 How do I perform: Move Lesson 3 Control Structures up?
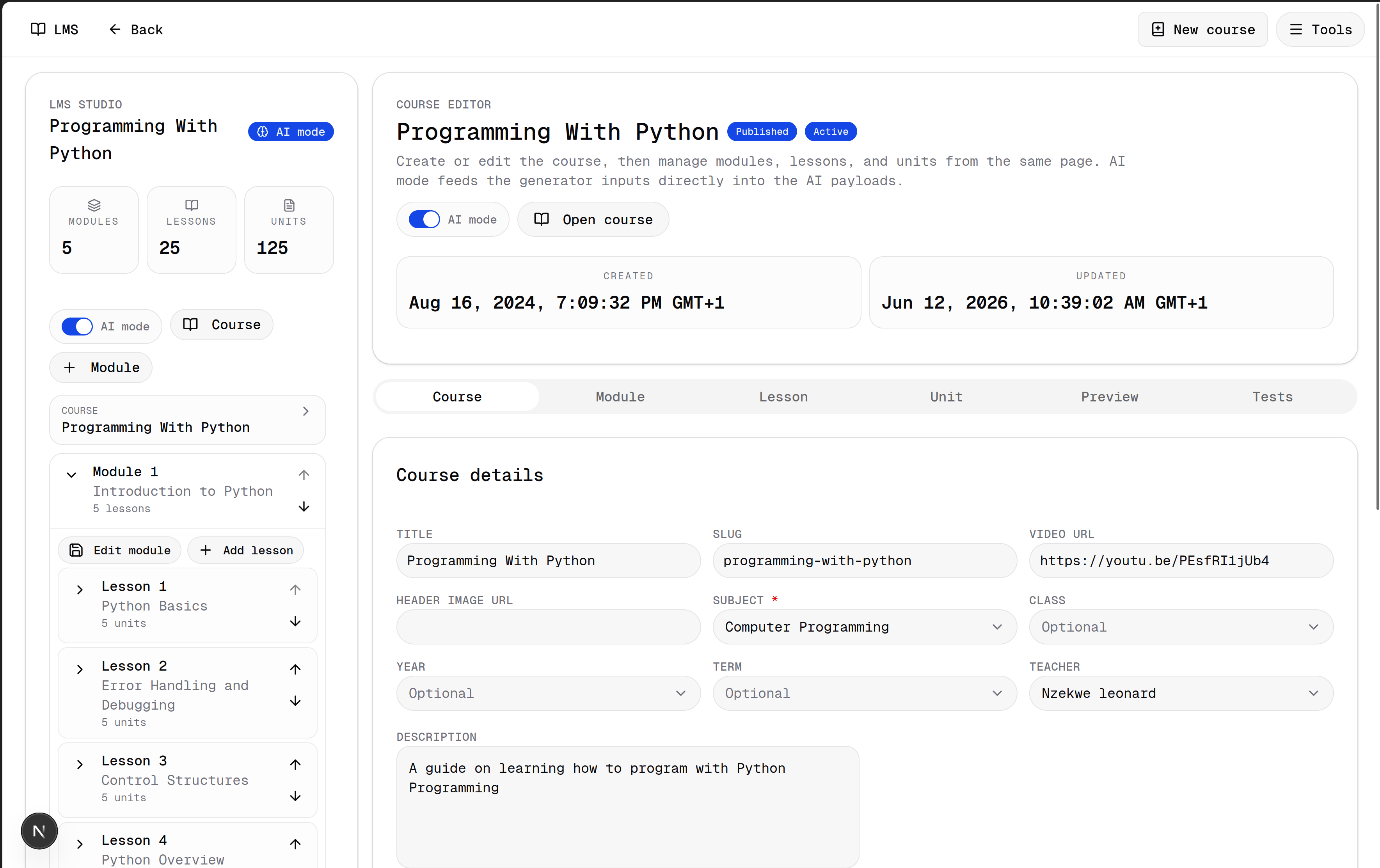click(x=295, y=764)
